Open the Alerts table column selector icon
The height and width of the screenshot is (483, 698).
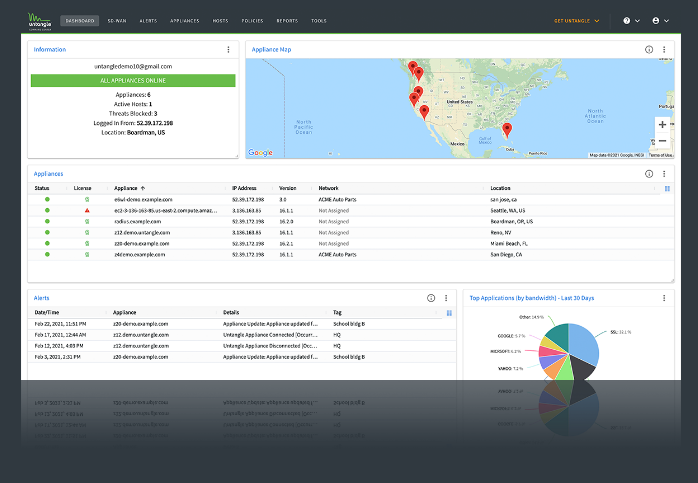point(449,313)
